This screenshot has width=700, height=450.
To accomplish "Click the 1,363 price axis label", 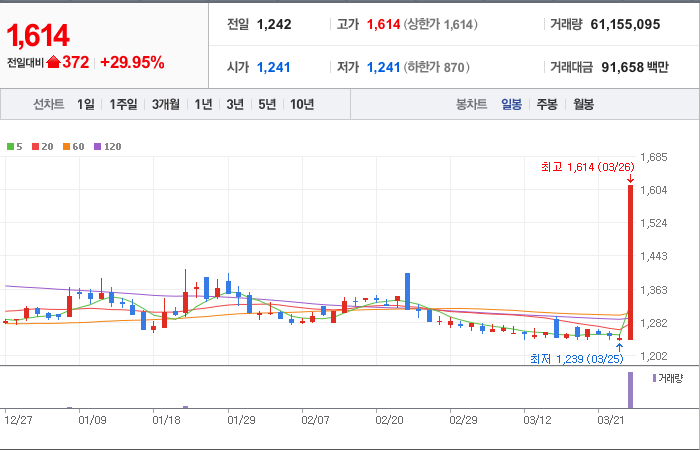I will [654, 290].
